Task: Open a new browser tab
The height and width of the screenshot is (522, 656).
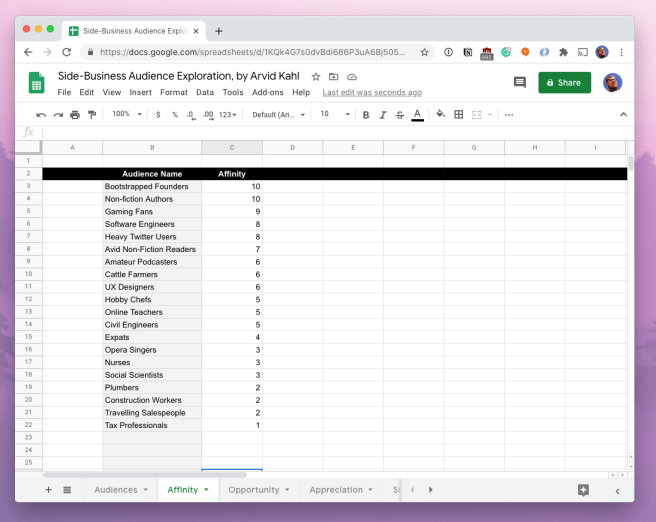Action: click(218, 31)
